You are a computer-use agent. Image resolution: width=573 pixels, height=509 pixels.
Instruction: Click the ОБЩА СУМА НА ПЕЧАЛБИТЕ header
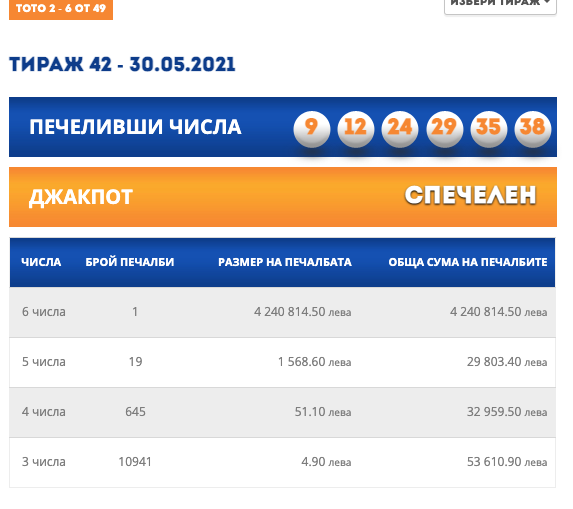click(468, 262)
